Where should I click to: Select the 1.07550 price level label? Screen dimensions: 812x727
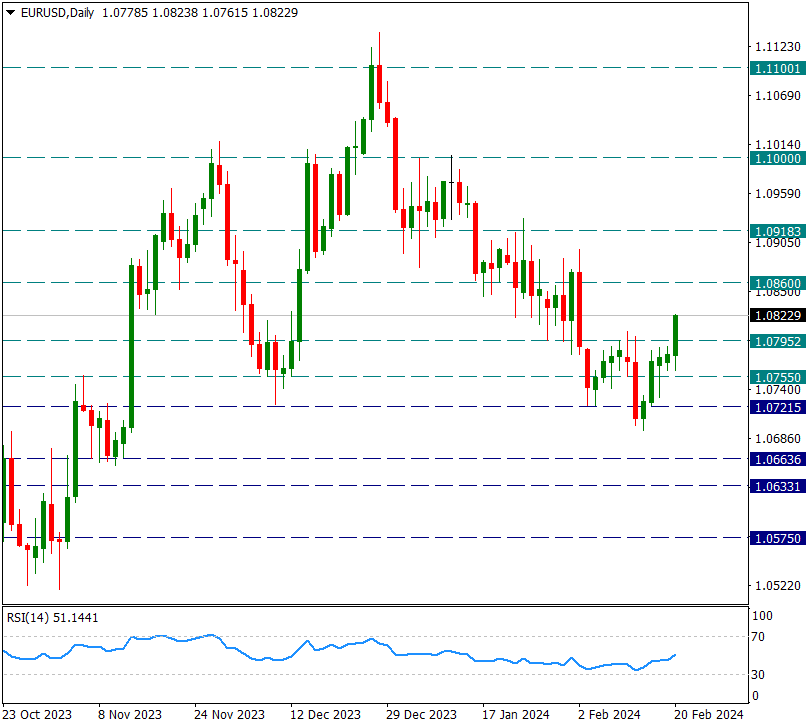[x=778, y=377]
